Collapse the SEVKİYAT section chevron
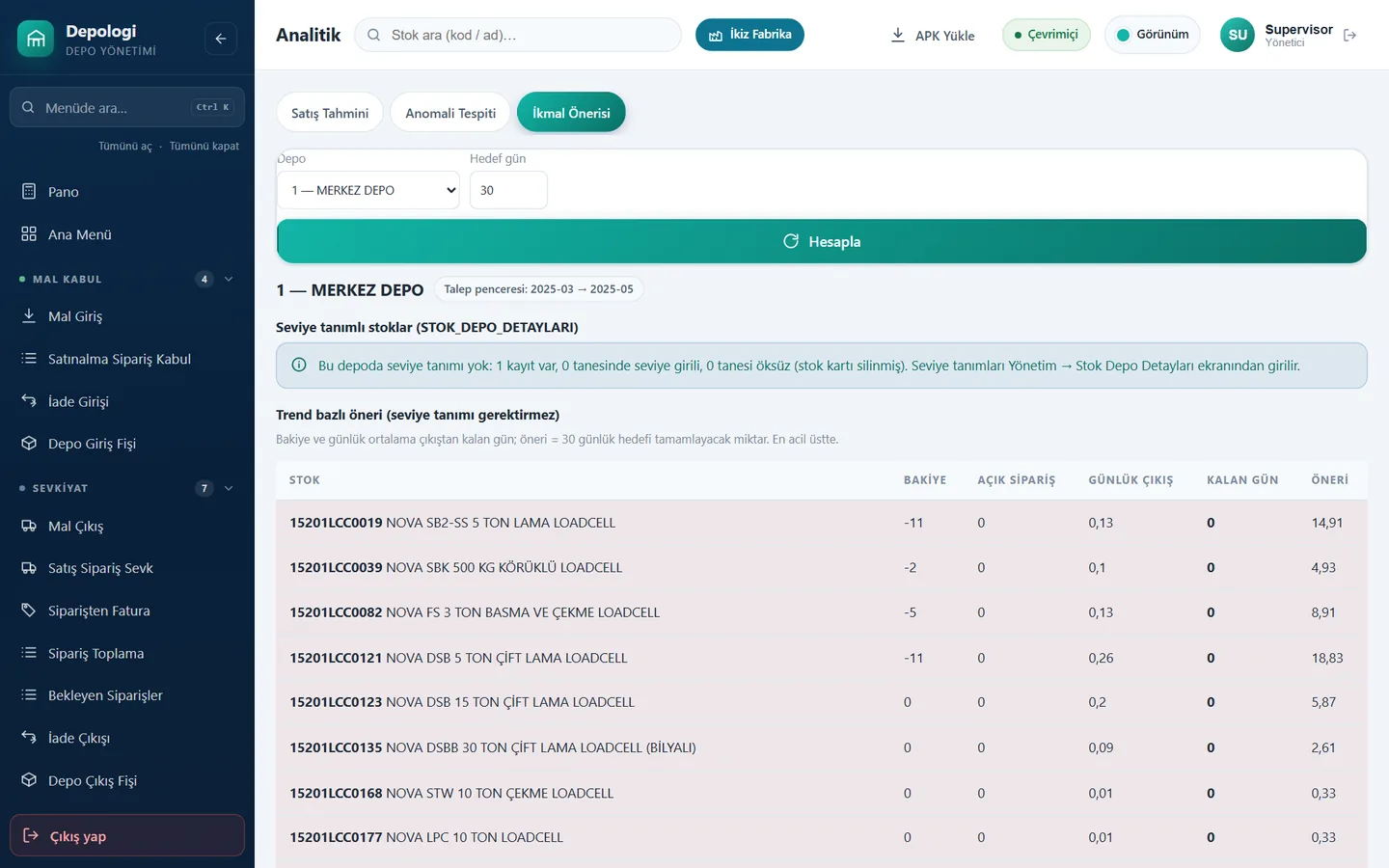This screenshot has height=868, width=1389. click(229, 488)
